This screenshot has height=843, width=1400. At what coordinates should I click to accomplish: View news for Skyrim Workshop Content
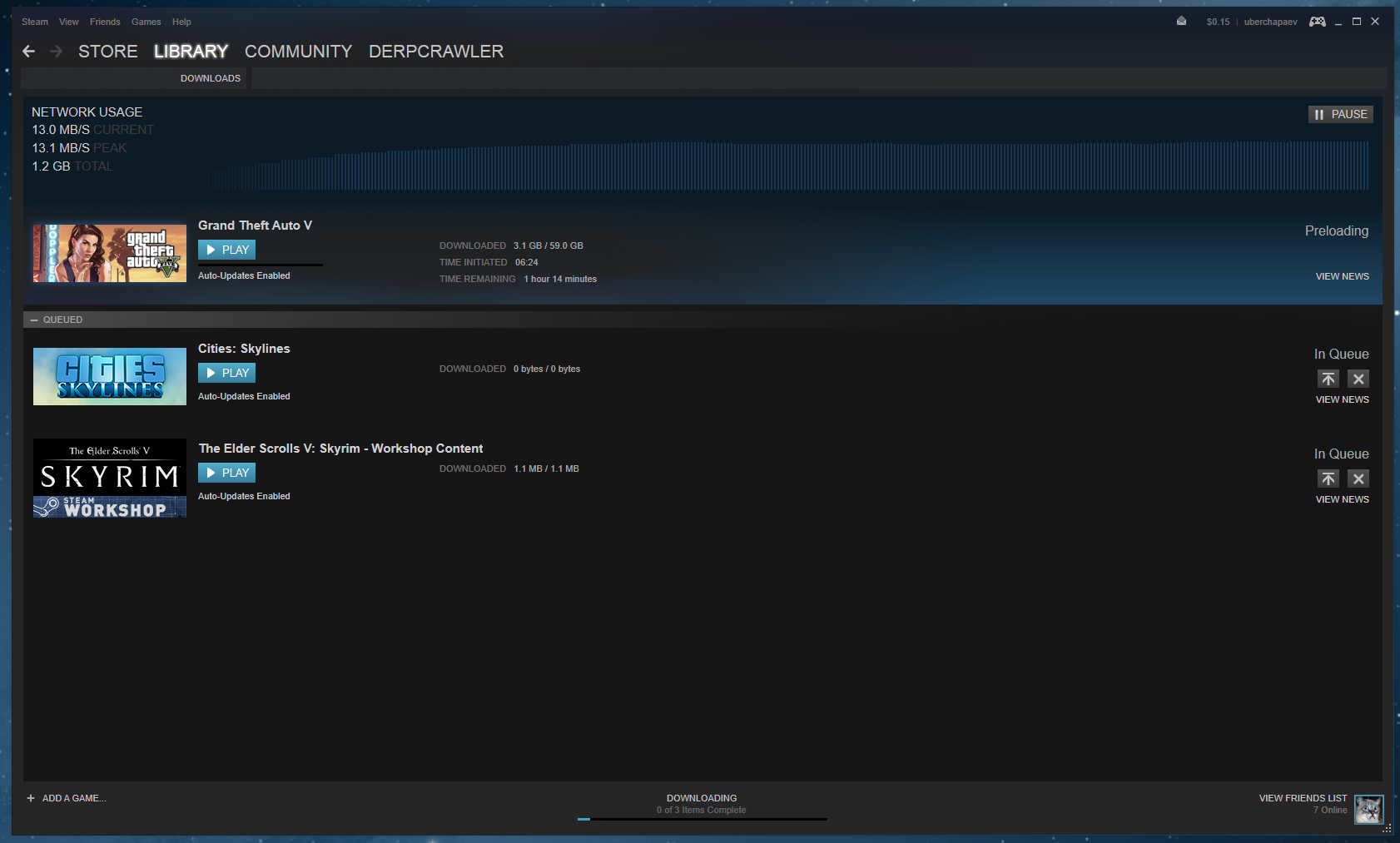point(1342,499)
